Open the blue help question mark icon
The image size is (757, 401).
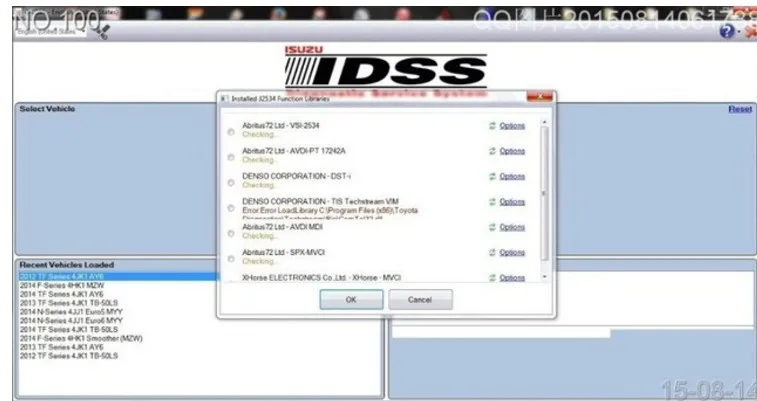tap(727, 31)
